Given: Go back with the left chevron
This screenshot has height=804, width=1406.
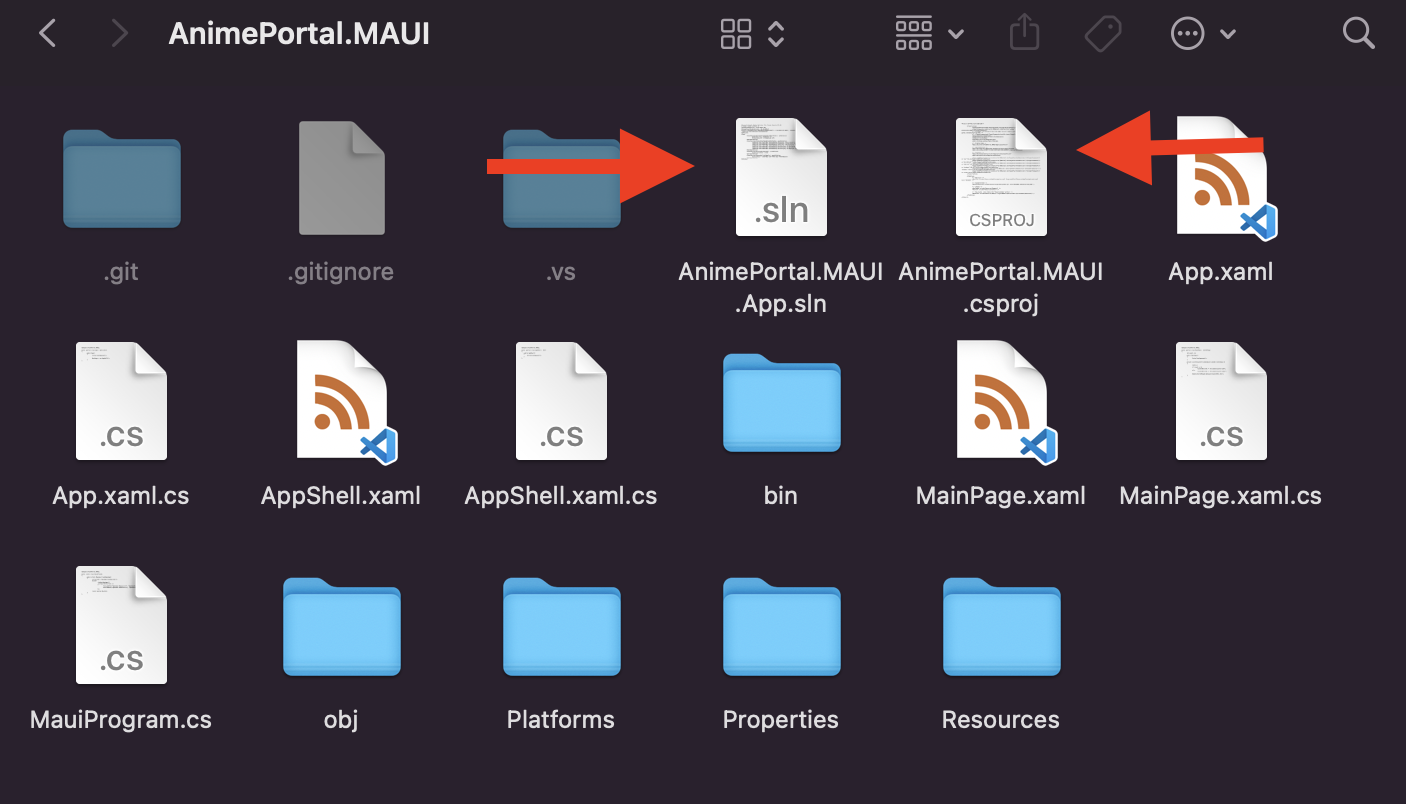Looking at the screenshot, I should pos(47,34).
